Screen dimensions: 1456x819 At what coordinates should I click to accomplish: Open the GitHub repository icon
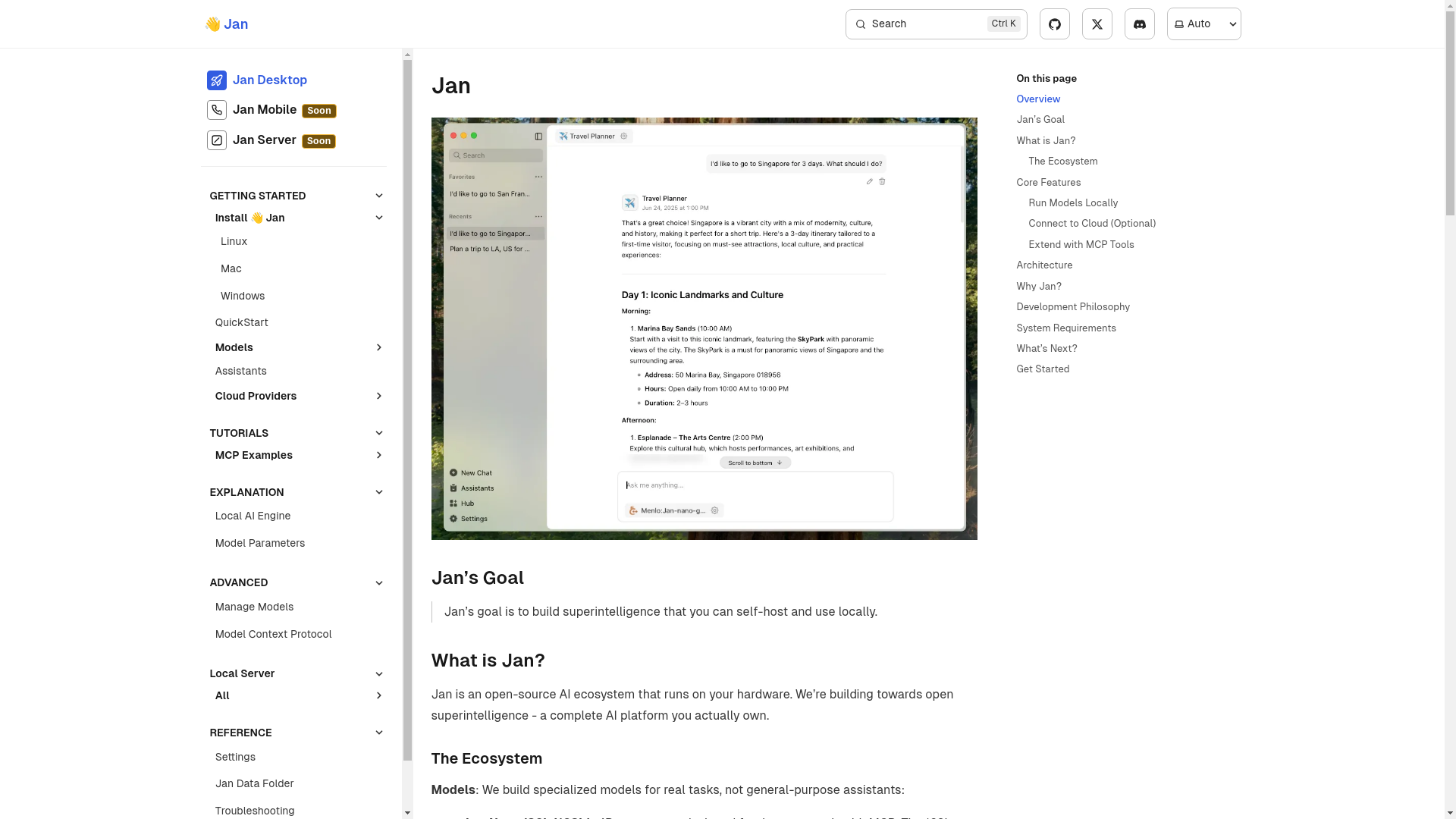(1054, 24)
